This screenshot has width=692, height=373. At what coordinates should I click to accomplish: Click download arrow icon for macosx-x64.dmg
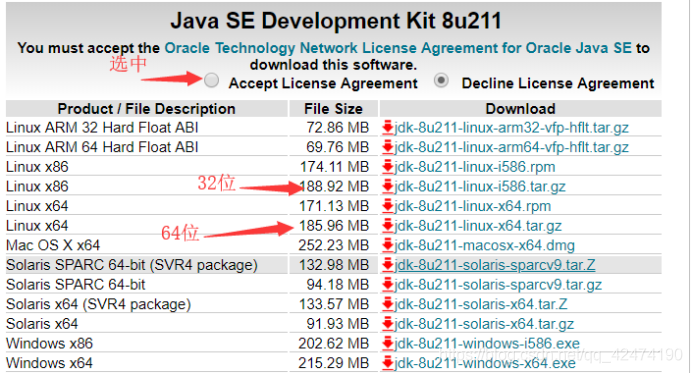tap(388, 245)
